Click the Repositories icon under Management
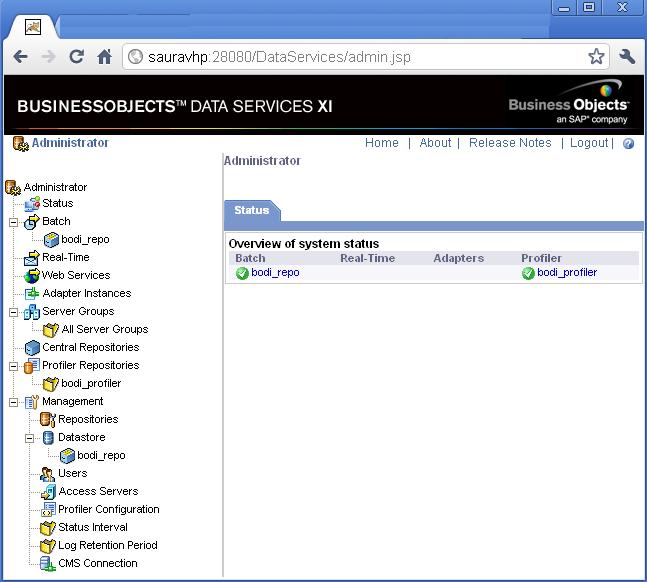This screenshot has width=647, height=582. 47,419
